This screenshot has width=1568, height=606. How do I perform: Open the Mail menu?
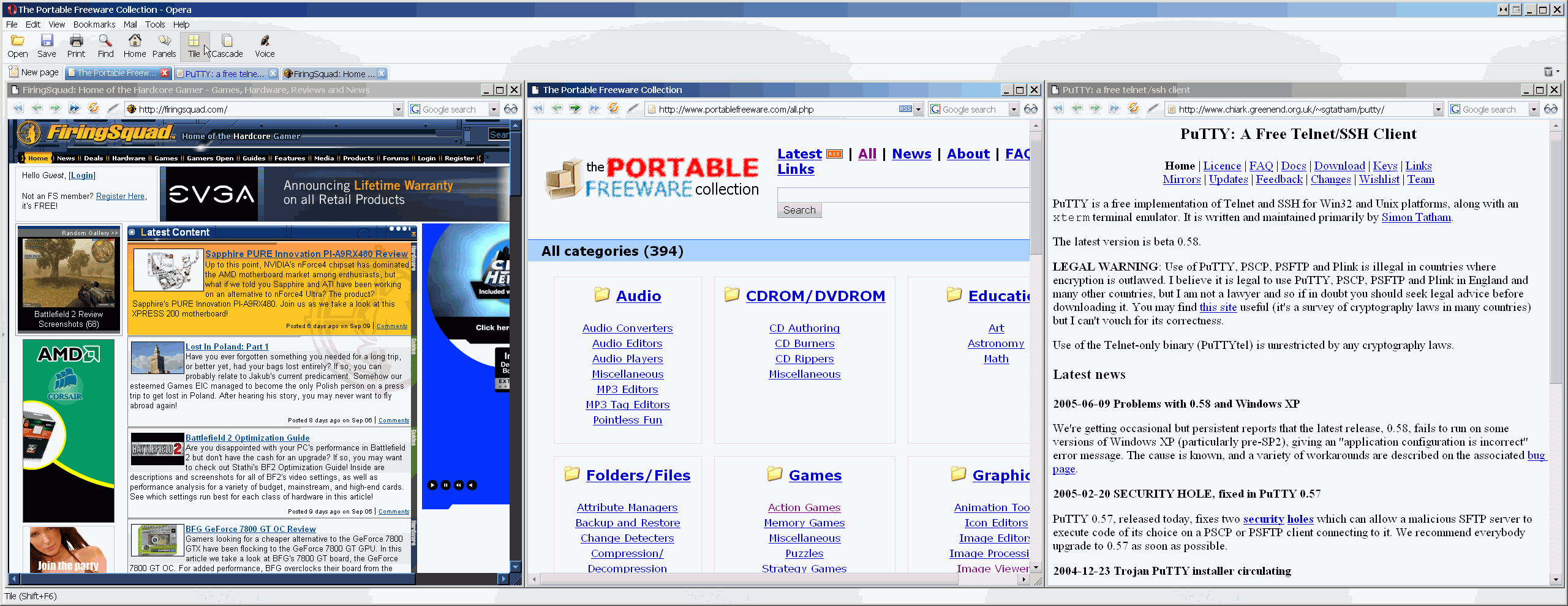click(130, 24)
